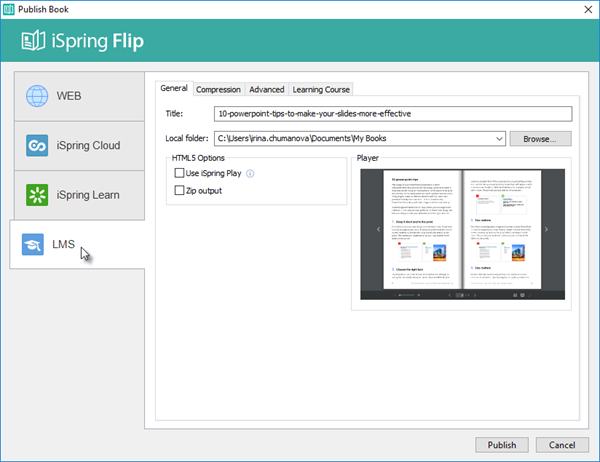Click the player preview thumbnail
The image size is (600, 462).
[x=462, y=234]
